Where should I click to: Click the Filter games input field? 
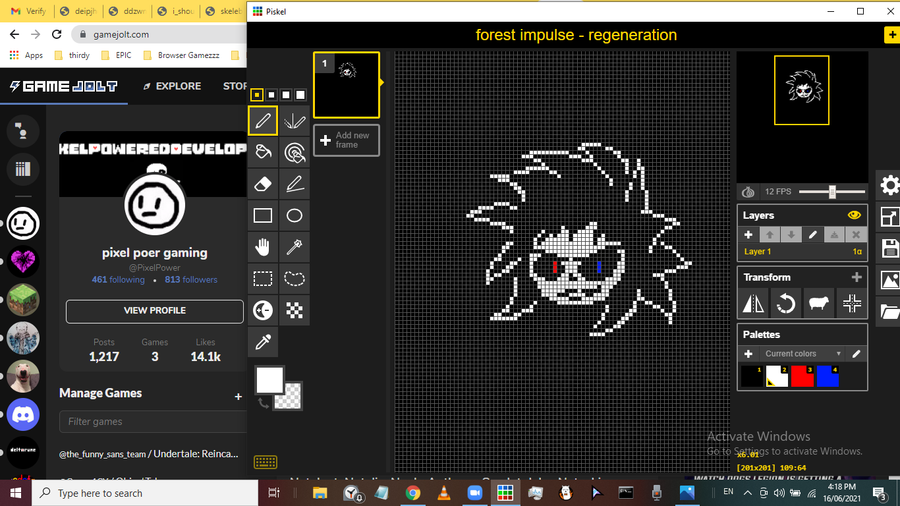coord(153,422)
